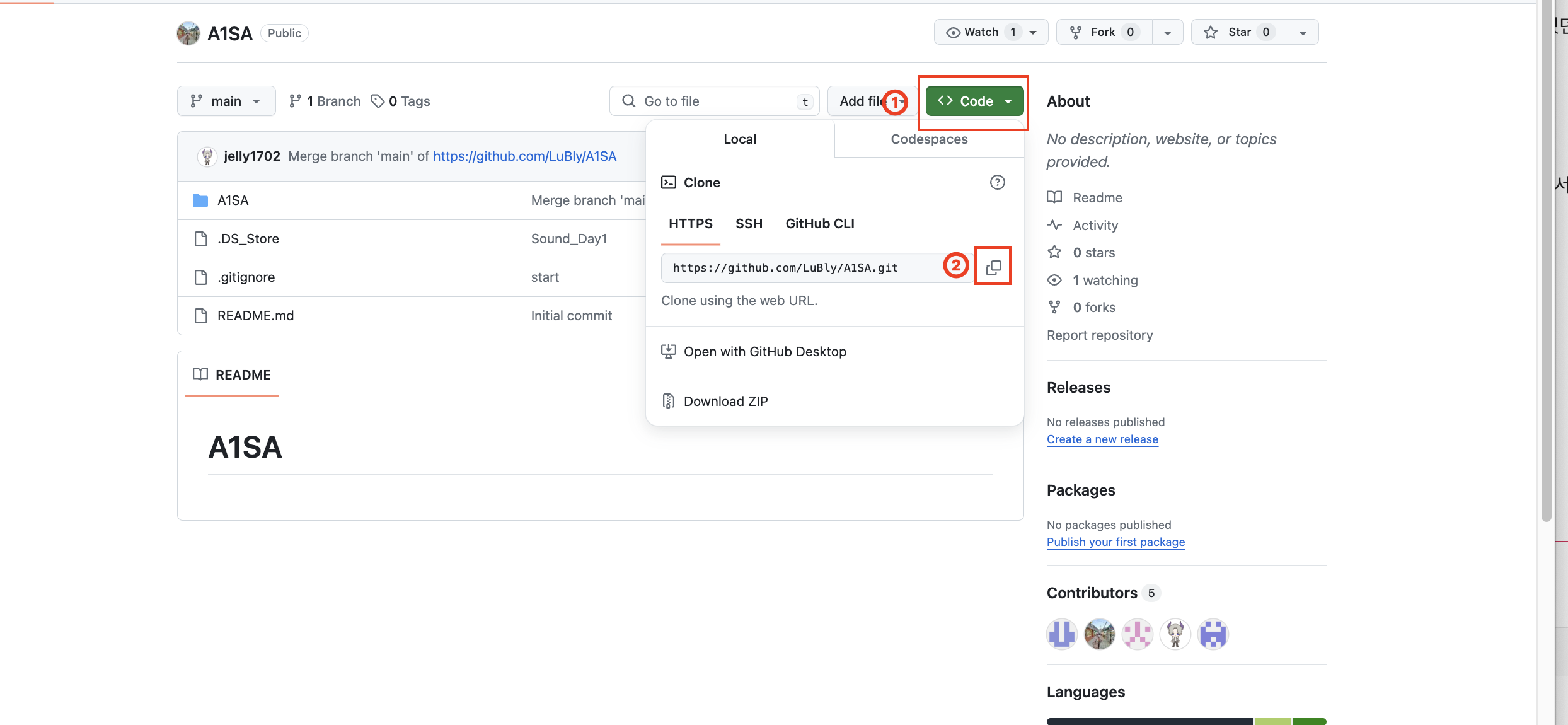Expand the main branch selector dropdown

tap(226, 101)
